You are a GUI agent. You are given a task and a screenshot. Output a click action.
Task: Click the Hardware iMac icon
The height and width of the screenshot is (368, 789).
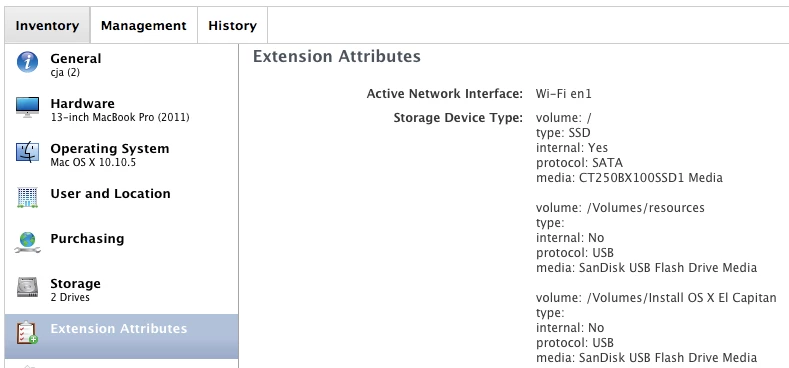click(x=27, y=107)
